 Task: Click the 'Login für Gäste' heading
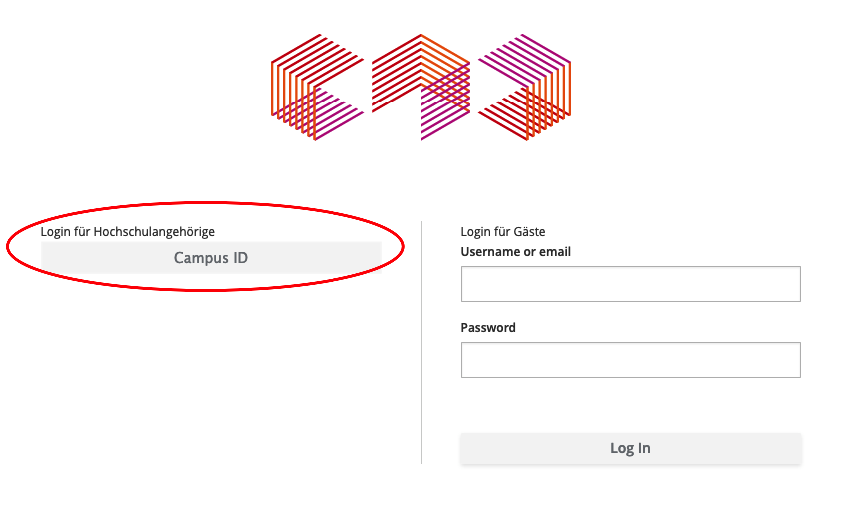(x=503, y=232)
